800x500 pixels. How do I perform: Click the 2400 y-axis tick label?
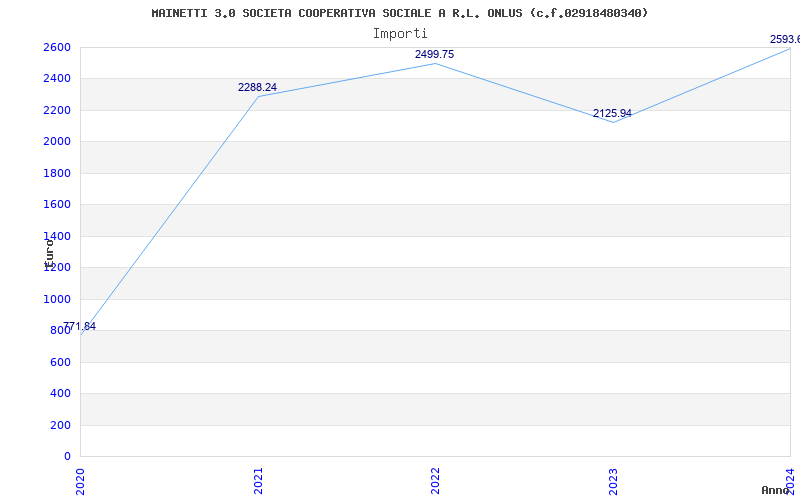[57, 79]
